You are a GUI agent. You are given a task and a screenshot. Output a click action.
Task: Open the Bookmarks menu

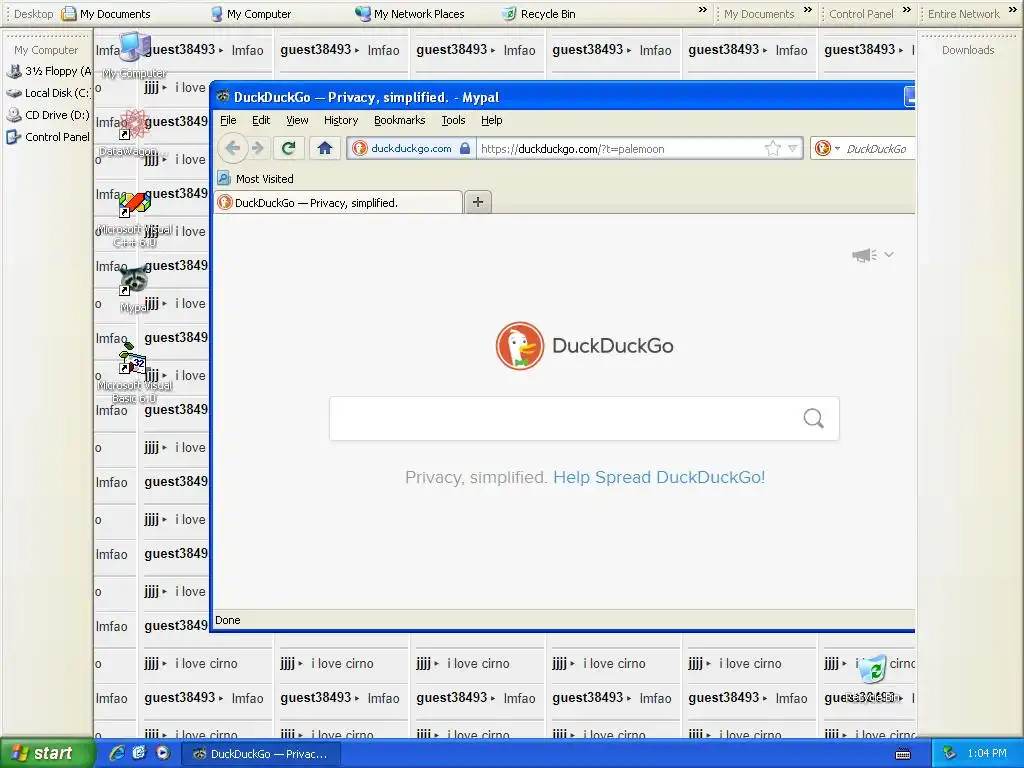tap(400, 120)
